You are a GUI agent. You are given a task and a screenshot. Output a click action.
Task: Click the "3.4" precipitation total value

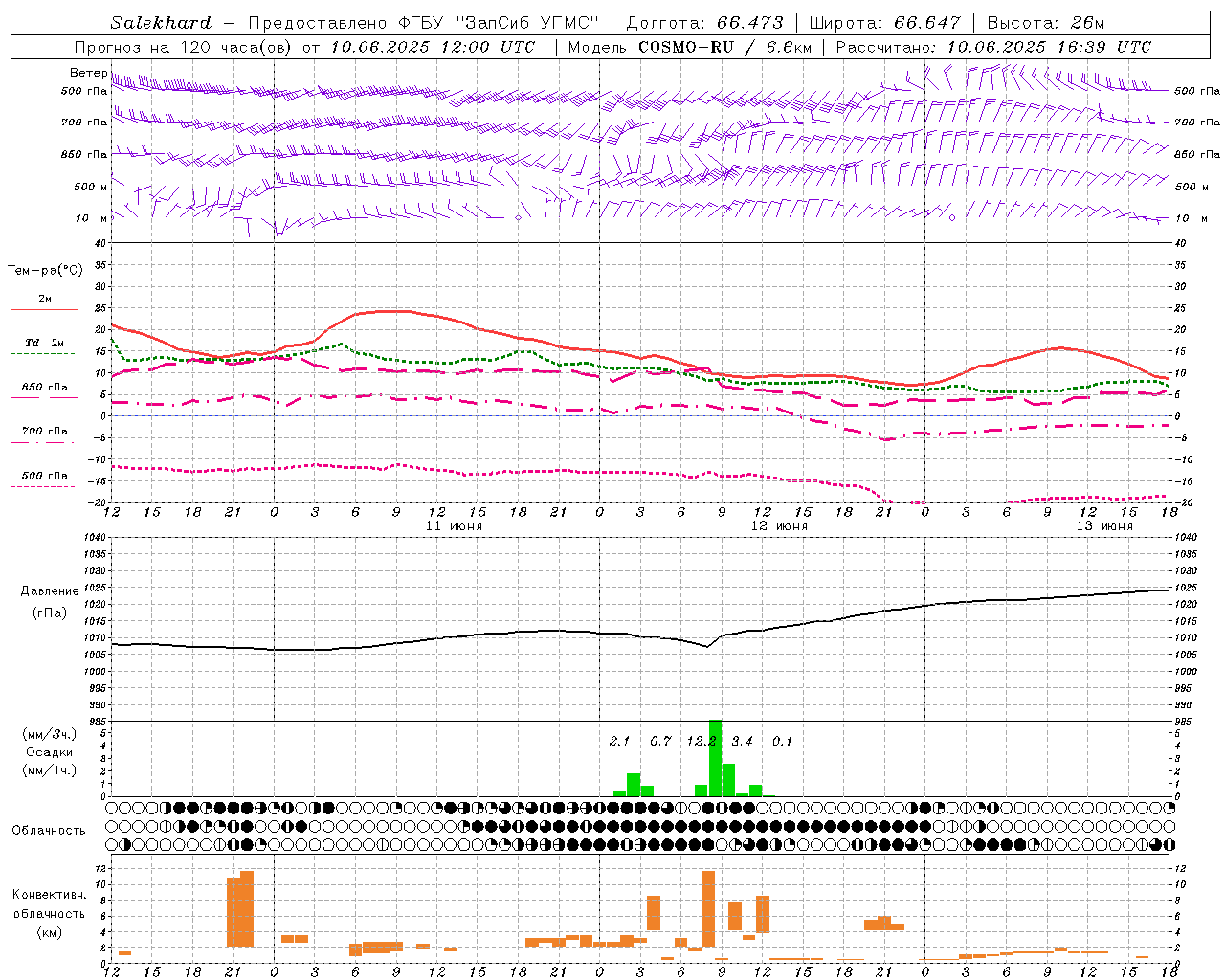(x=742, y=741)
